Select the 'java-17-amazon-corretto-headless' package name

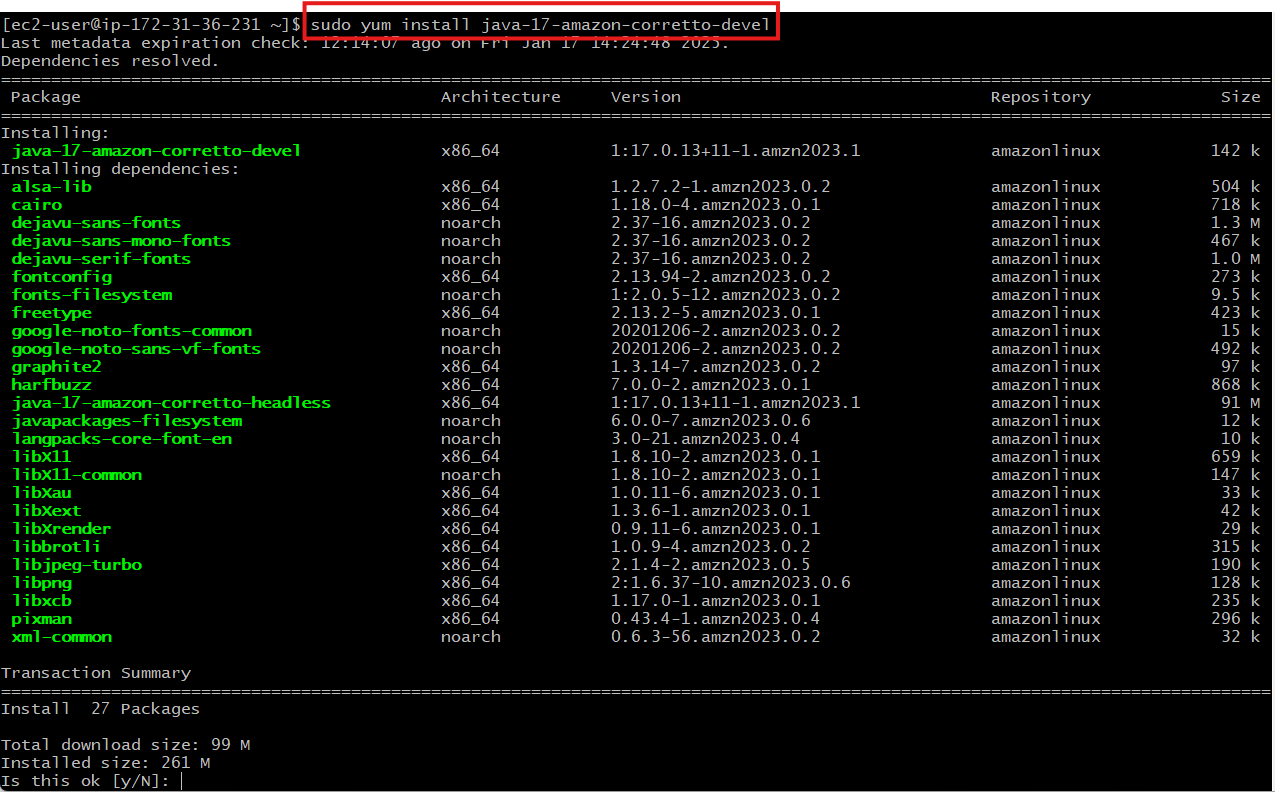tap(171, 403)
